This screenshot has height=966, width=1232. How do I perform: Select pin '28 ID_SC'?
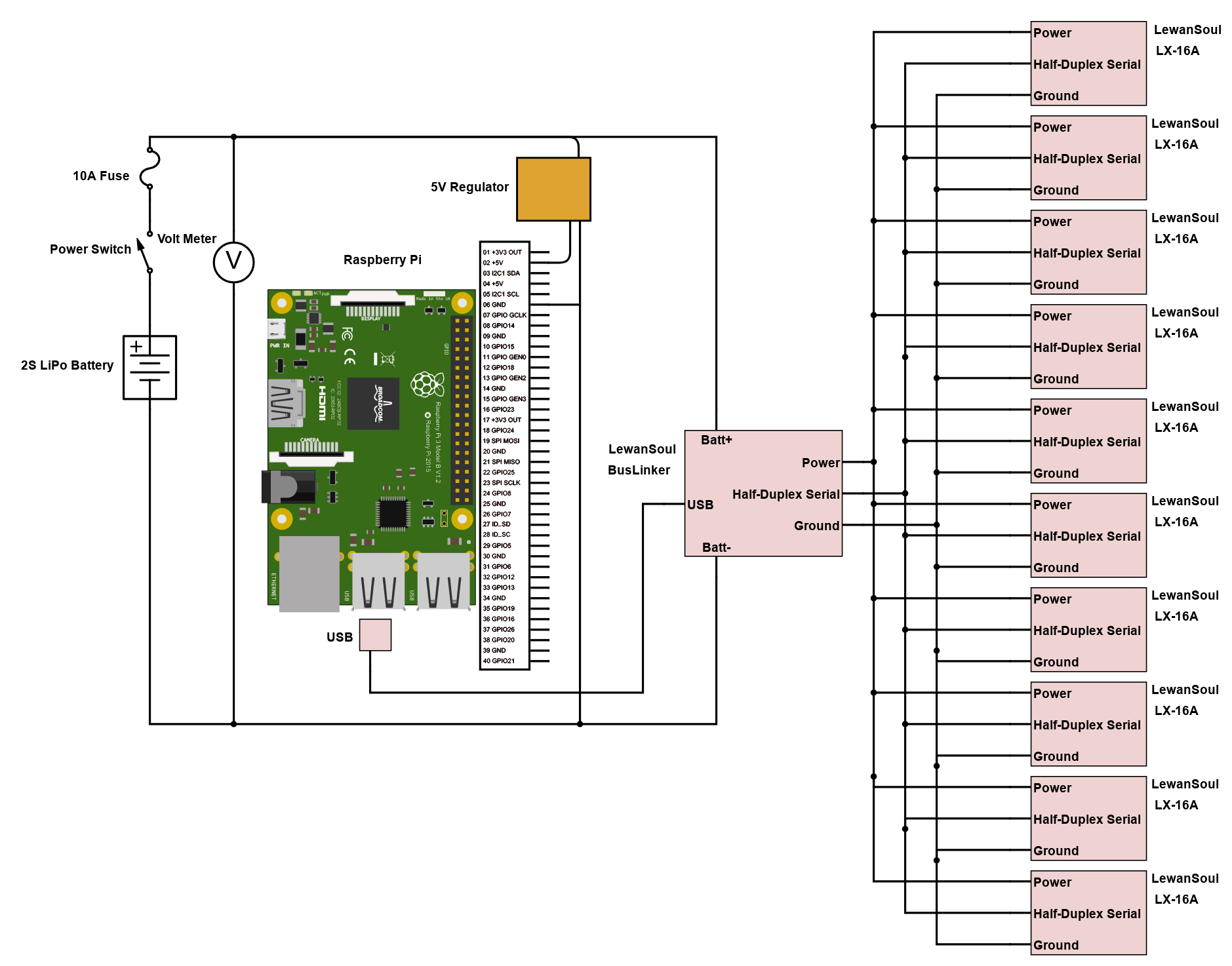pyautogui.click(x=496, y=535)
